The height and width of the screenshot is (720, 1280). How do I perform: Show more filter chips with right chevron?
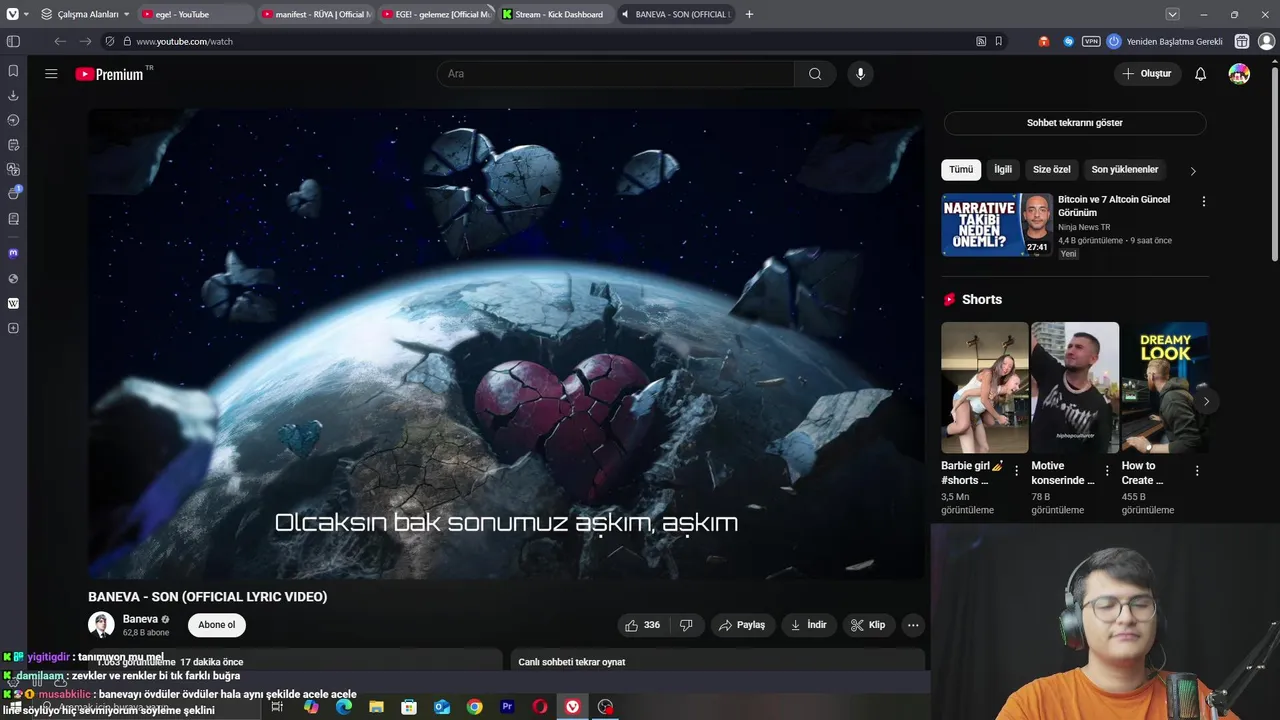click(1192, 171)
